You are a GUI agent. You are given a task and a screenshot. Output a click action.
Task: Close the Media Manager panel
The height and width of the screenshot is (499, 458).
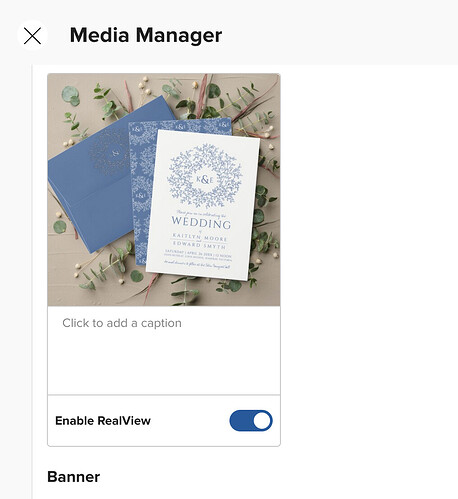[32, 36]
